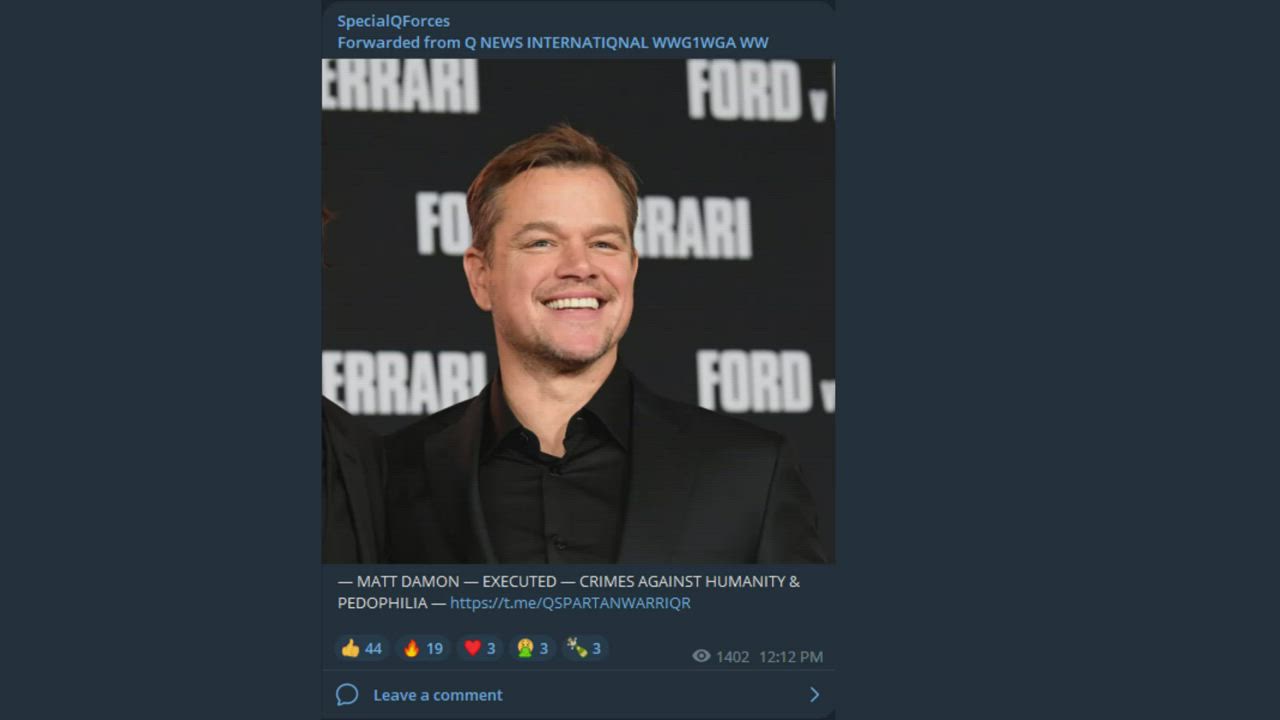Open the SpecialQForces channel name
This screenshot has height=720, width=1280.
393,21
